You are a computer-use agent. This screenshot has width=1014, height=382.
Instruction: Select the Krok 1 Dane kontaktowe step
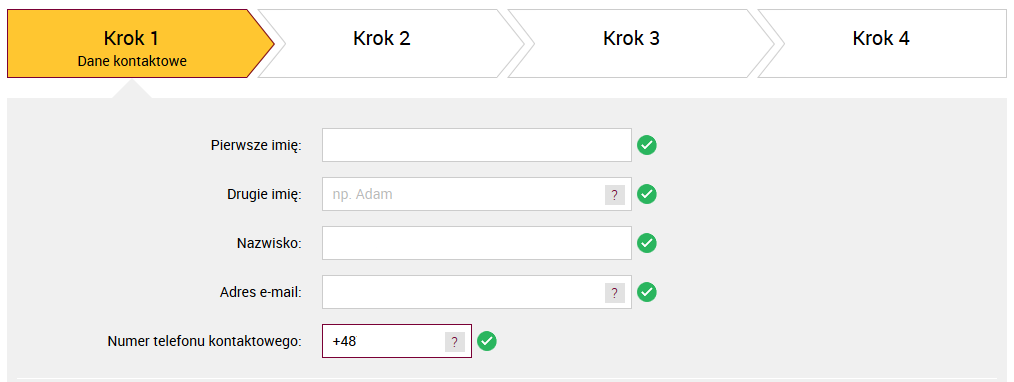(x=140, y=43)
